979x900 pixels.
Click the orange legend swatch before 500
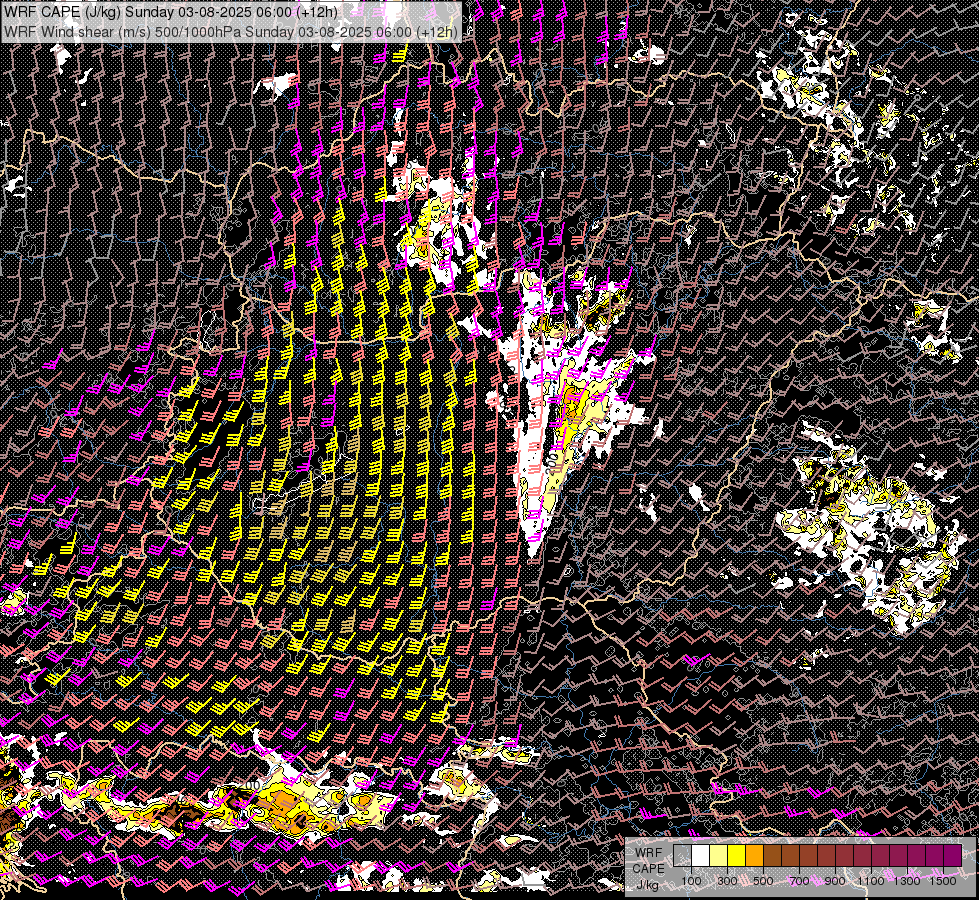[x=754, y=855]
